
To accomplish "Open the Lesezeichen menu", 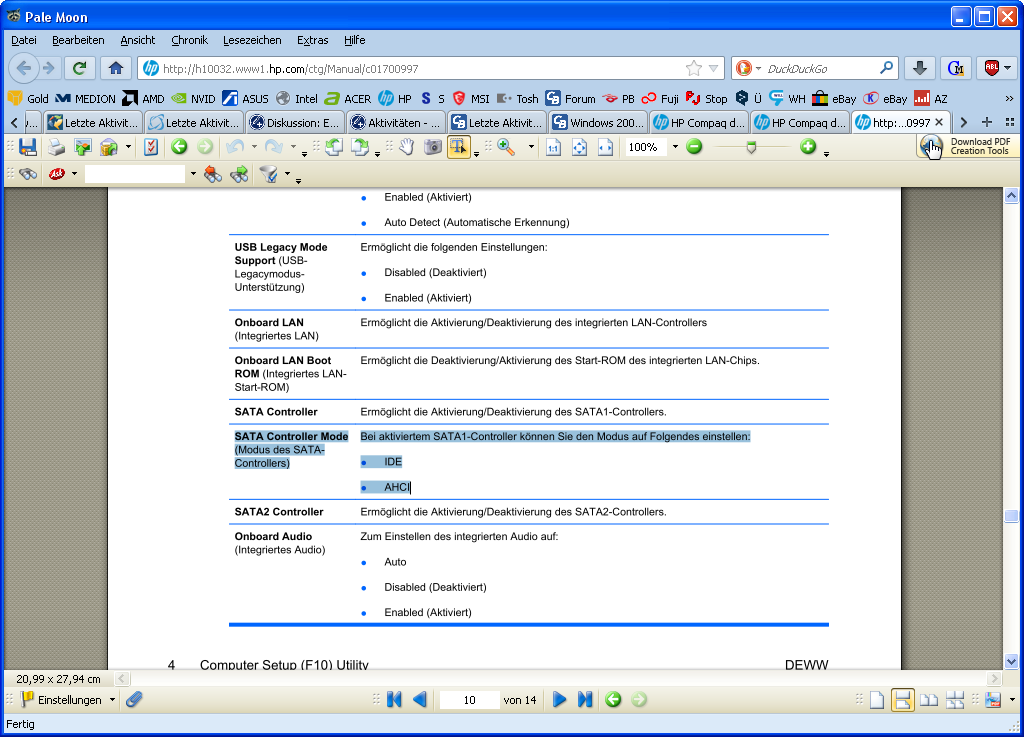I will (252, 40).
